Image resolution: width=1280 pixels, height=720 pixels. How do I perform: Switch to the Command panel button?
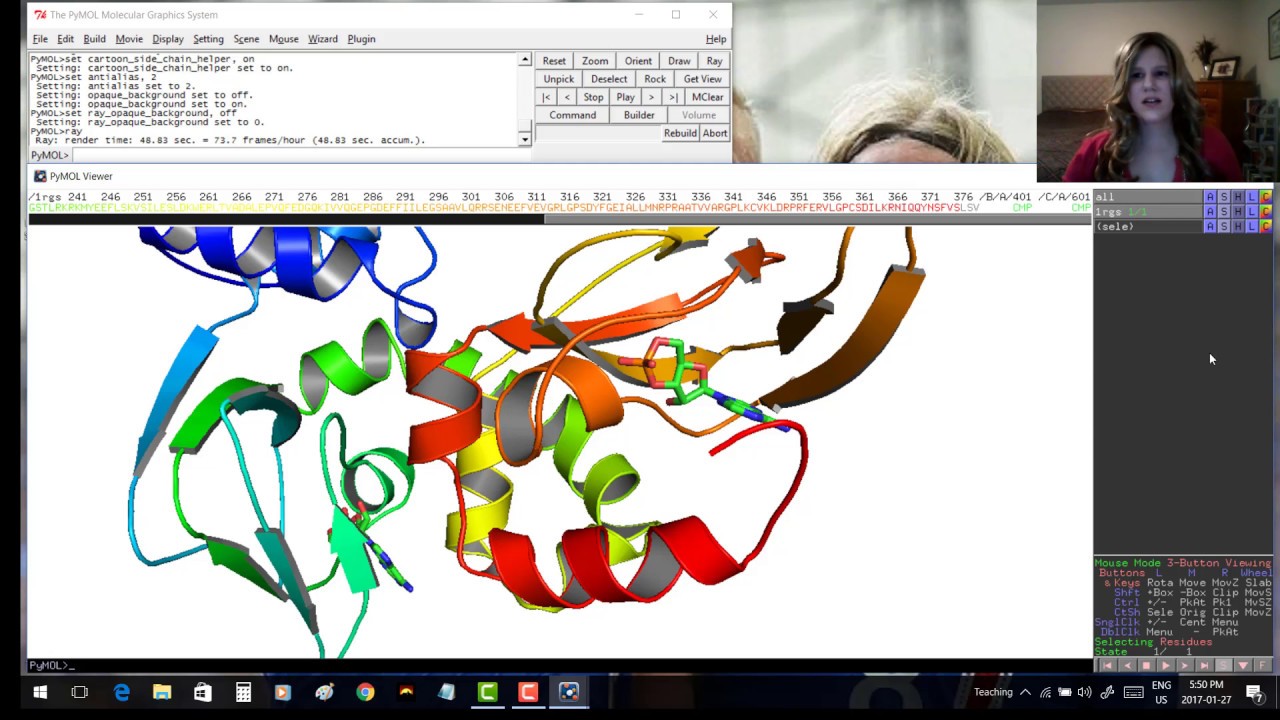[572, 115]
